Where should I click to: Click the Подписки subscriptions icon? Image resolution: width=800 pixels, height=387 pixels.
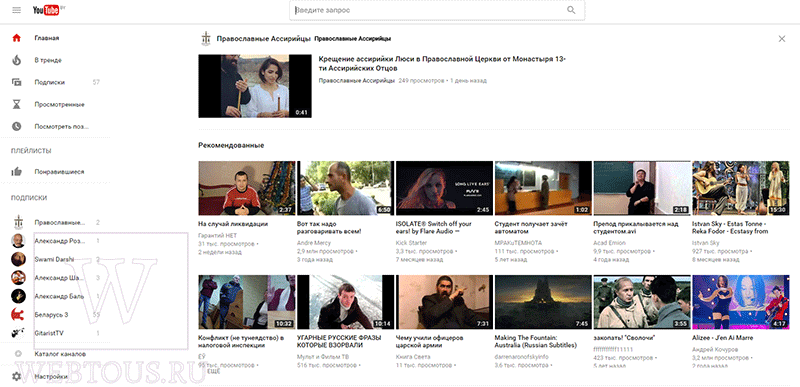pyautogui.click(x=17, y=82)
